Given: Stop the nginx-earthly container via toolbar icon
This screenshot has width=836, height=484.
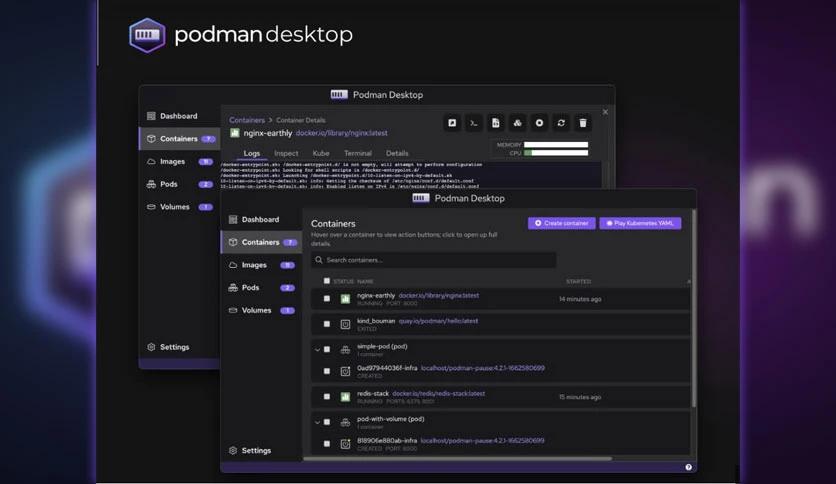Looking at the screenshot, I should [x=539, y=123].
